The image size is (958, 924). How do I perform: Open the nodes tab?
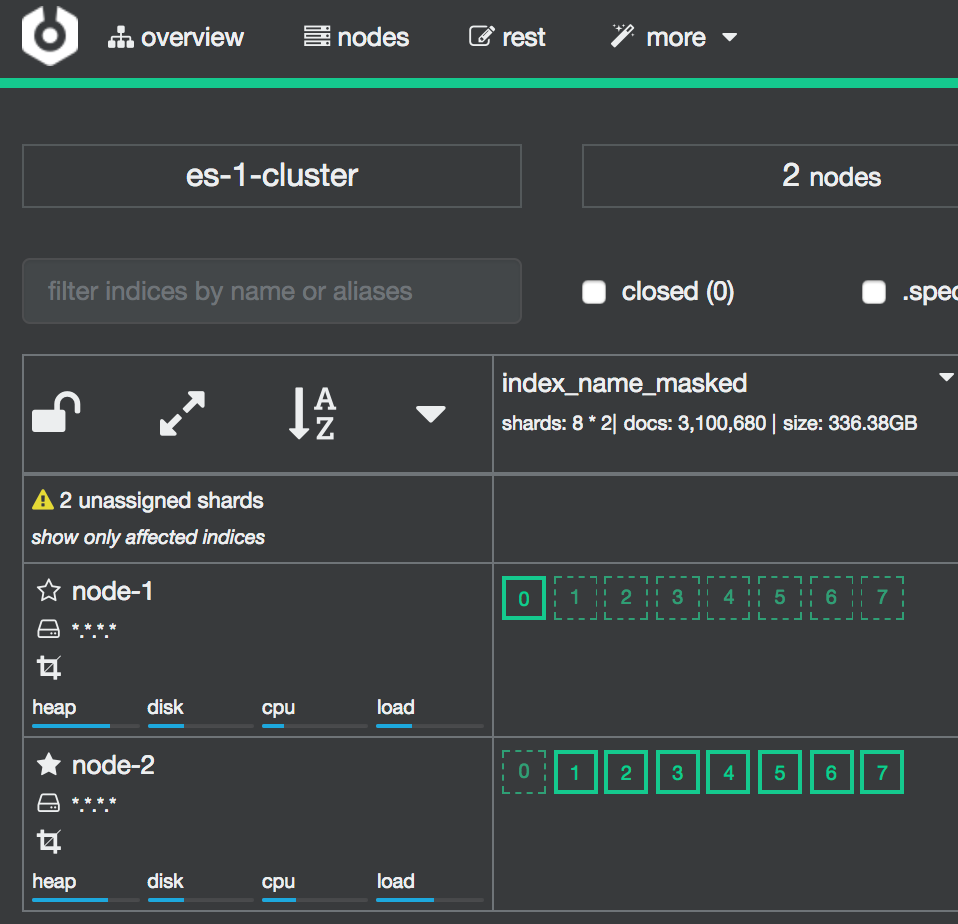coord(357,37)
